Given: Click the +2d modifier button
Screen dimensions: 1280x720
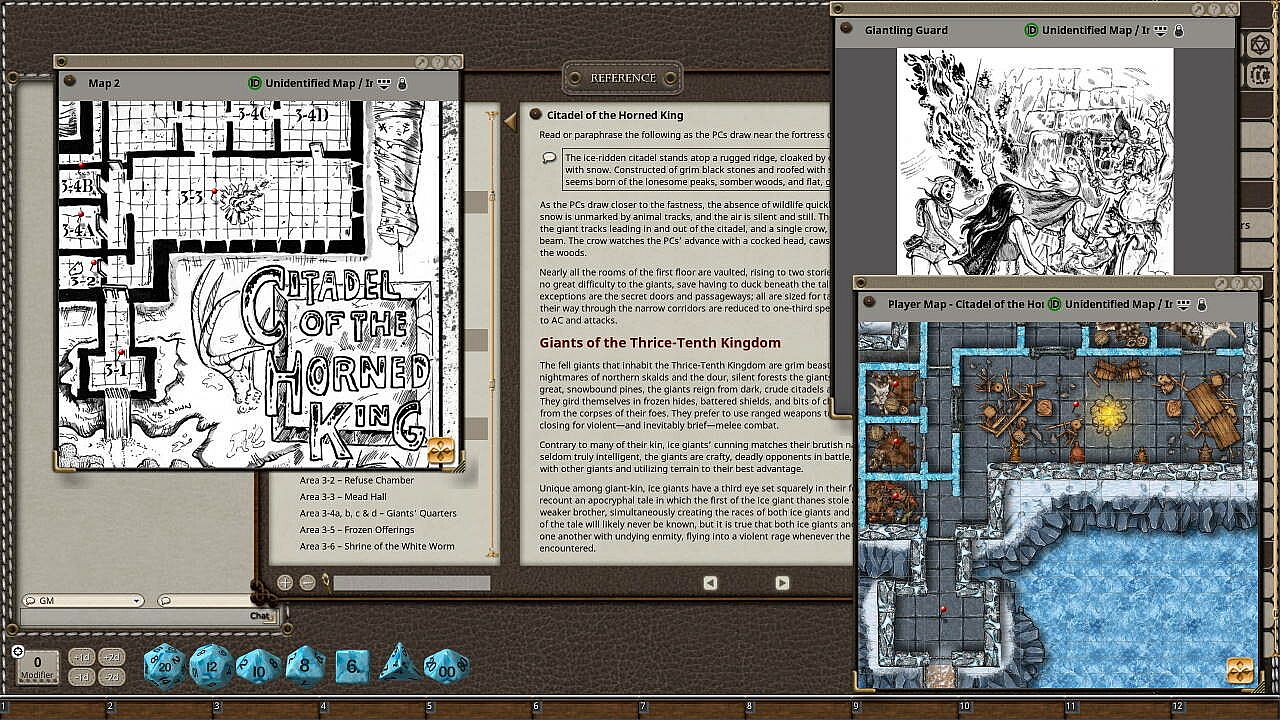Looking at the screenshot, I should click(112, 658).
